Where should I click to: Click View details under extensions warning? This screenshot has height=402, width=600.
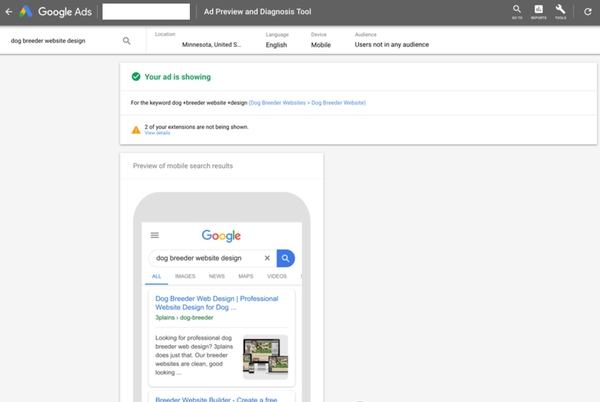pyautogui.click(x=157, y=133)
